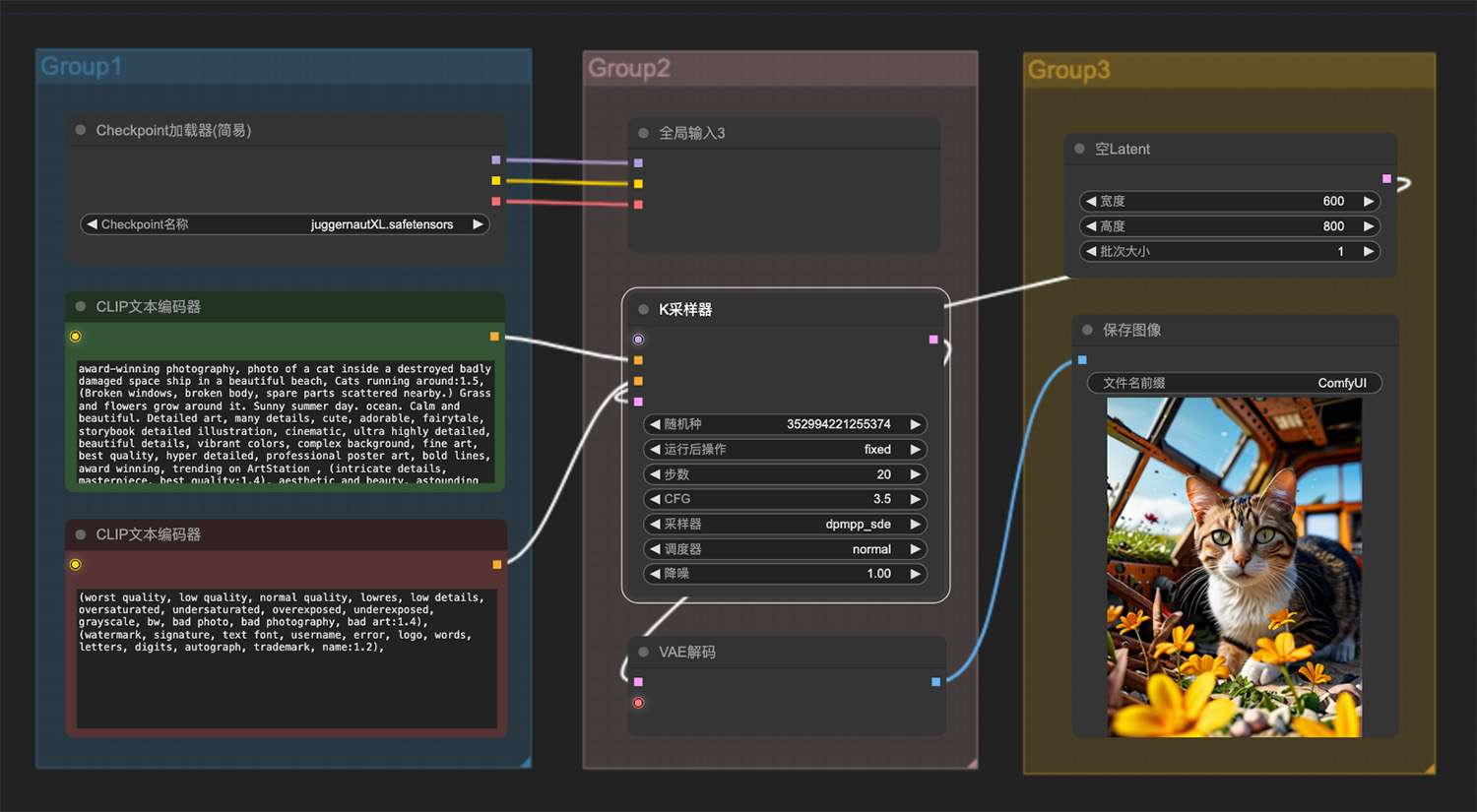The image size is (1477, 812).
Task: Collapse the green CLIP文本编码器 node via its dot
Action: (x=81, y=306)
